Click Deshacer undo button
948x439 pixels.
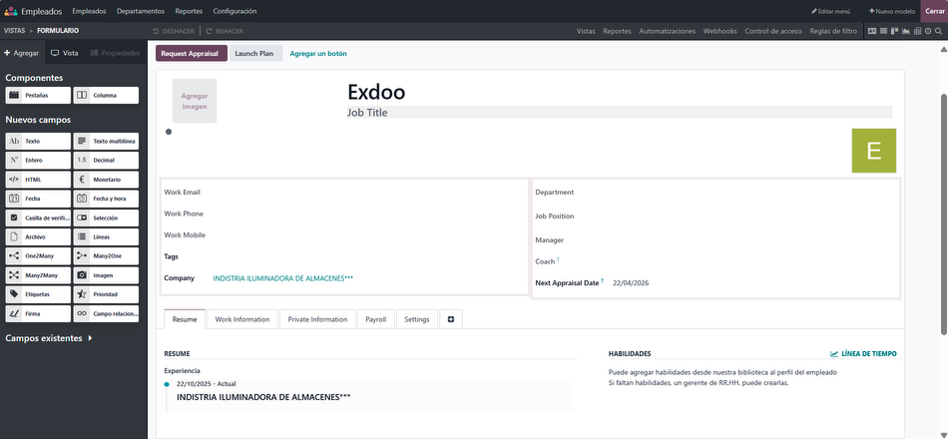pos(174,31)
